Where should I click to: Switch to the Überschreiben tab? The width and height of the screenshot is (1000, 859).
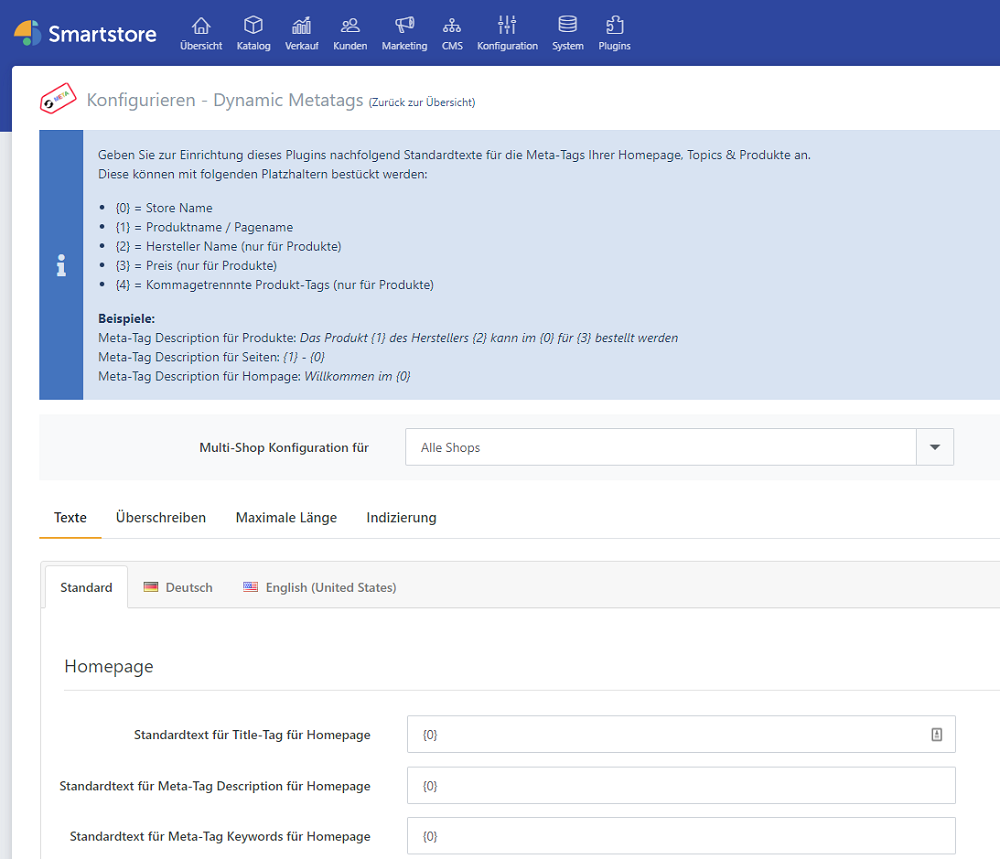click(161, 517)
